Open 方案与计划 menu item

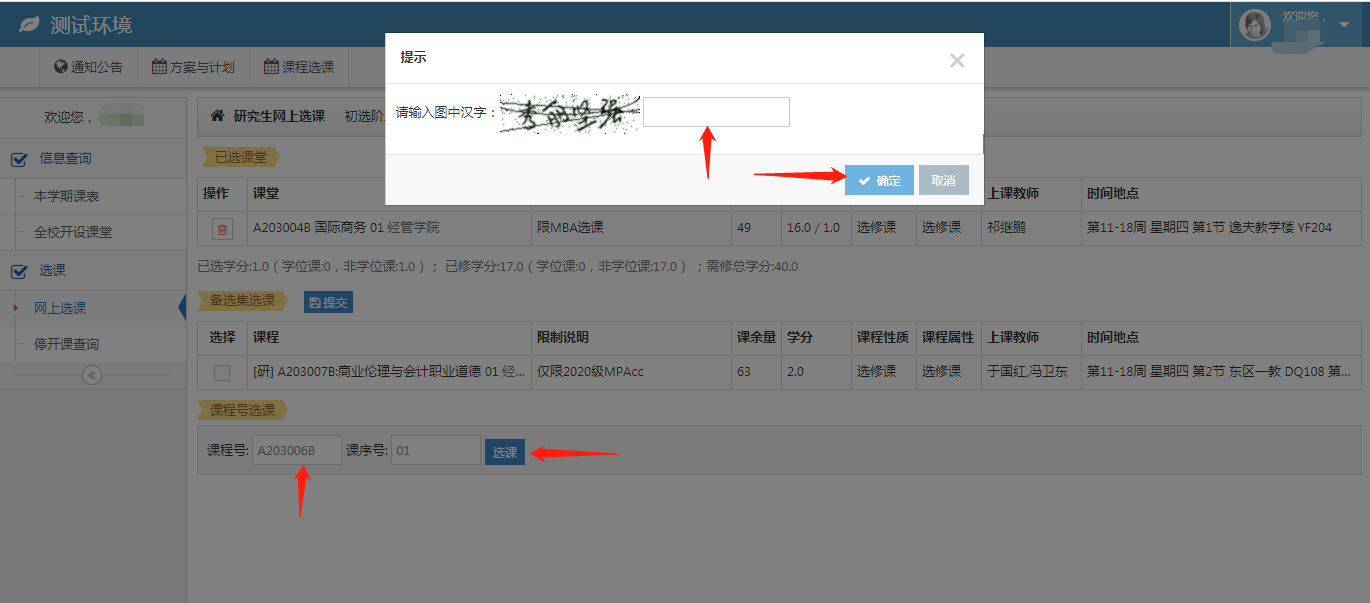point(193,67)
